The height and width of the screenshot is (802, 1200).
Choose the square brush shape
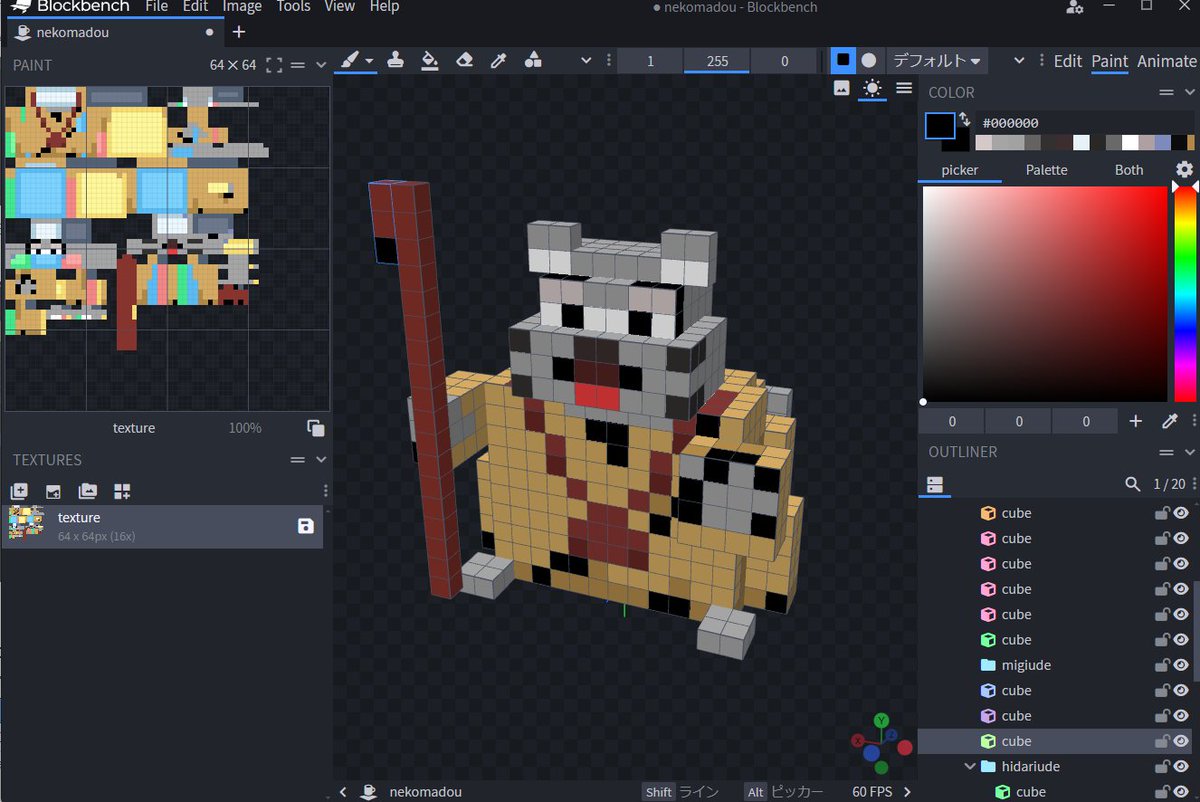point(843,60)
